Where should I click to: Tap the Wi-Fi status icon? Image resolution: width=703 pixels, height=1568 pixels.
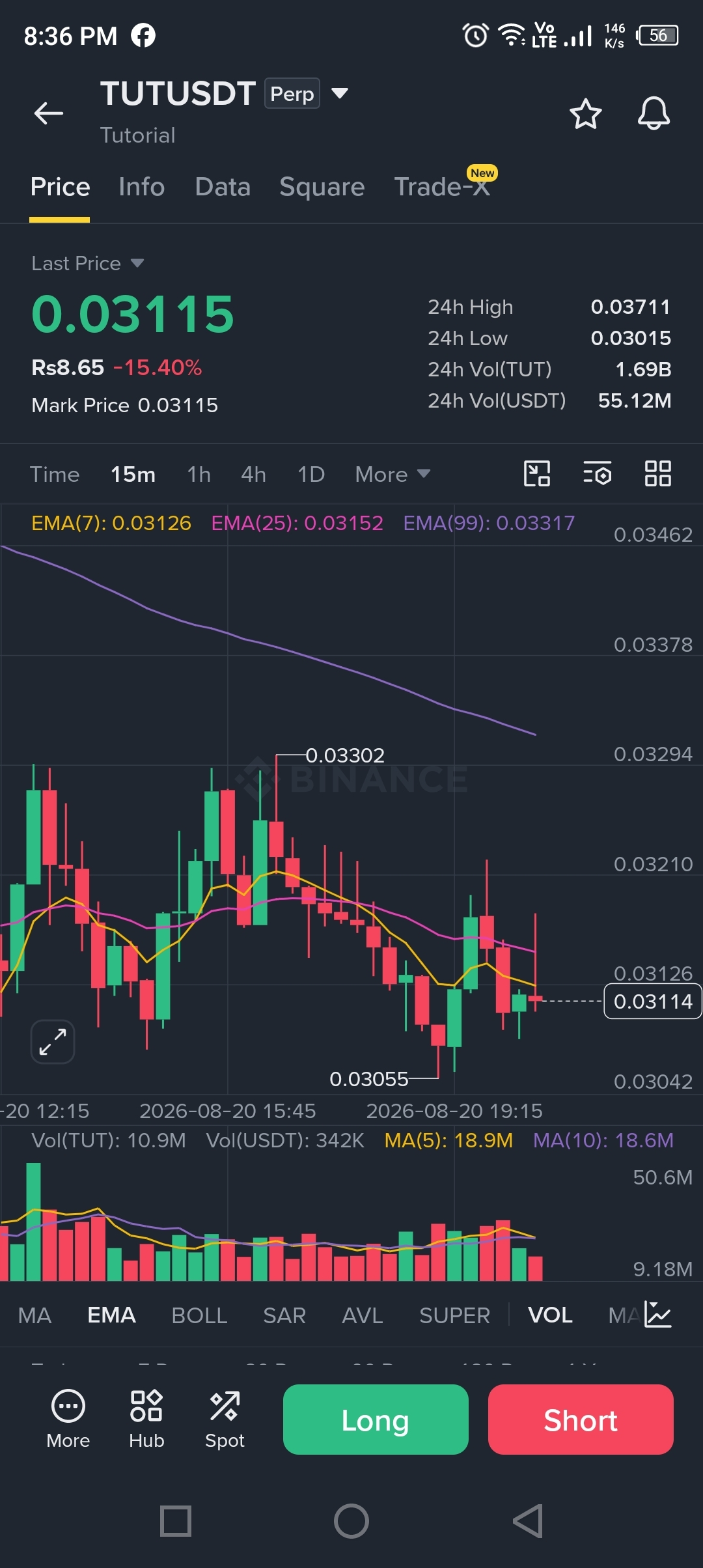click(512, 35)
